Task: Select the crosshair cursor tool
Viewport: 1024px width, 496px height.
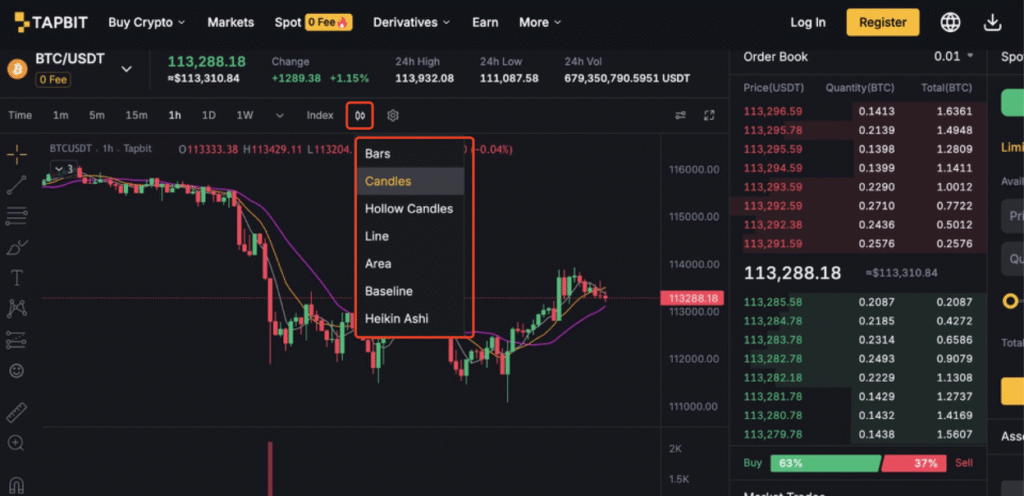Action: pos(16,155)
